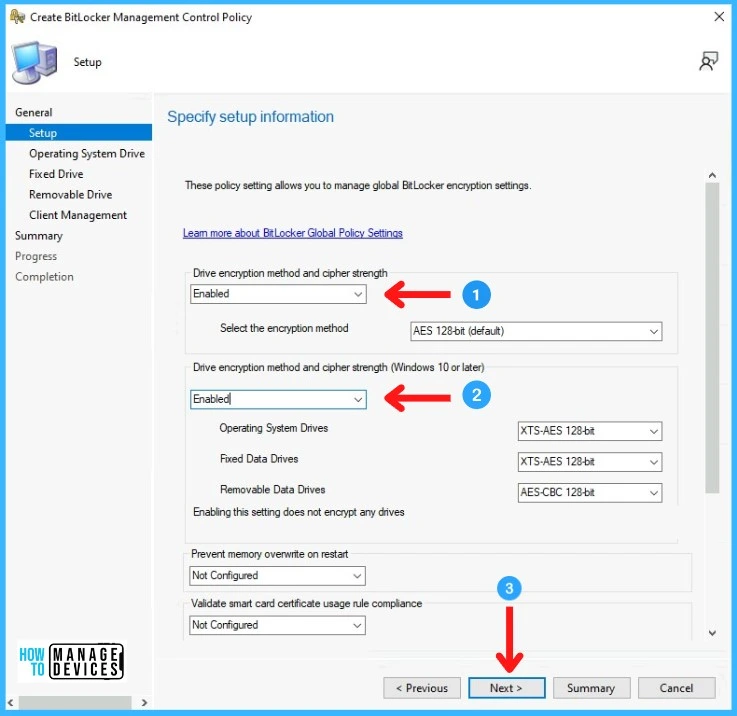
Task: Click the vertical scrollbar thumb
Action: (x=713, y=338)
